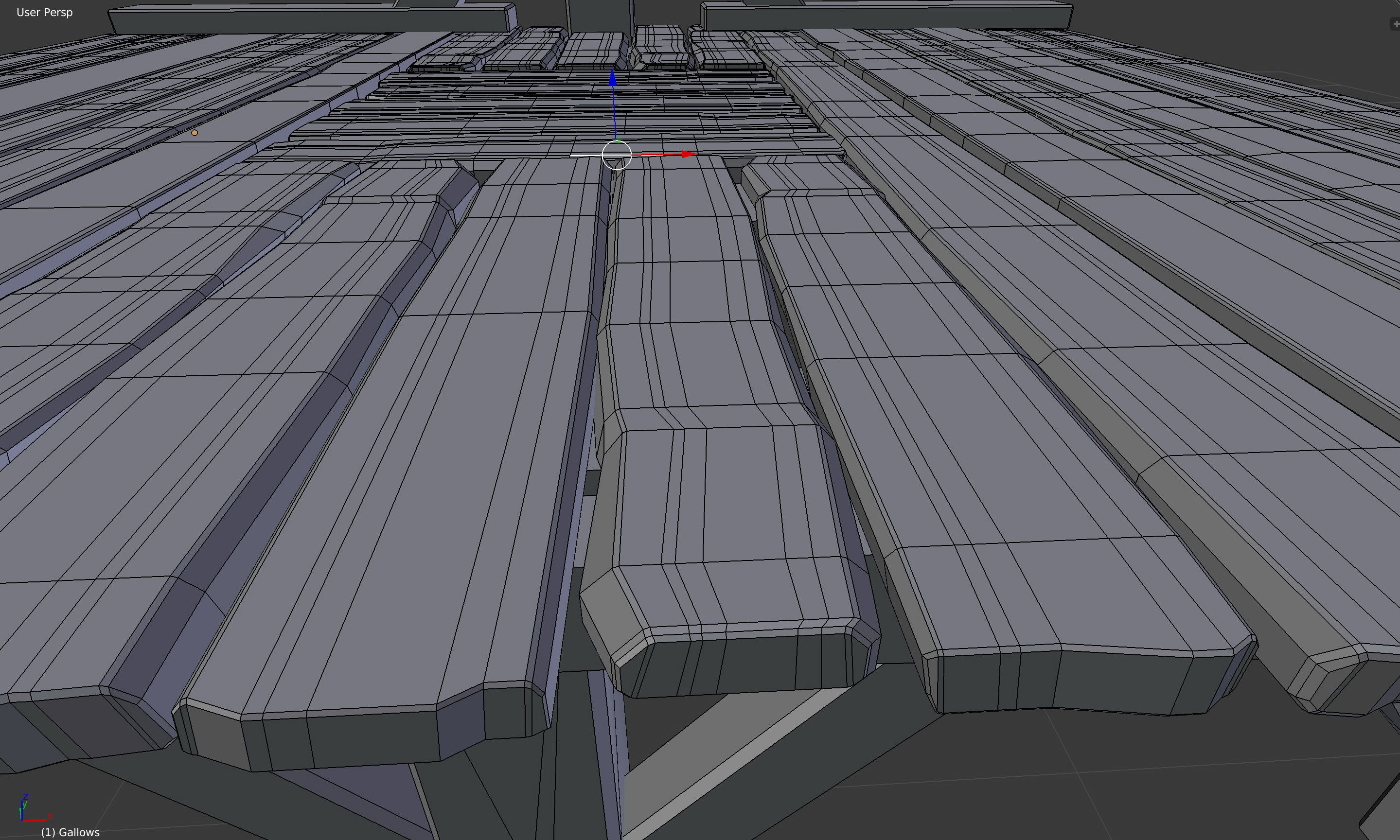The height and width of the screenshot is (840, 1400).
Task: Click the orange object origin dot
Action: point(195,132)
